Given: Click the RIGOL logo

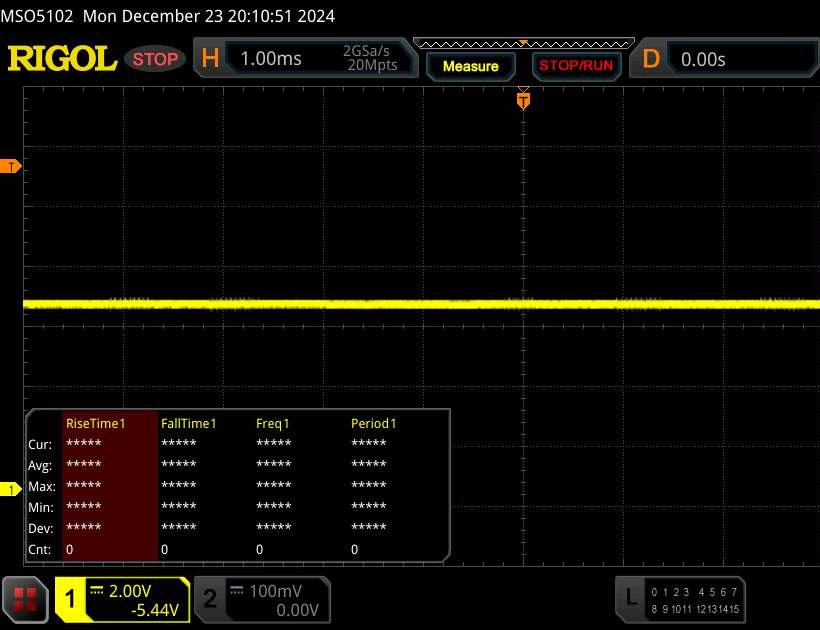Looking at the screenshot, I should click(x=62, y=59).
